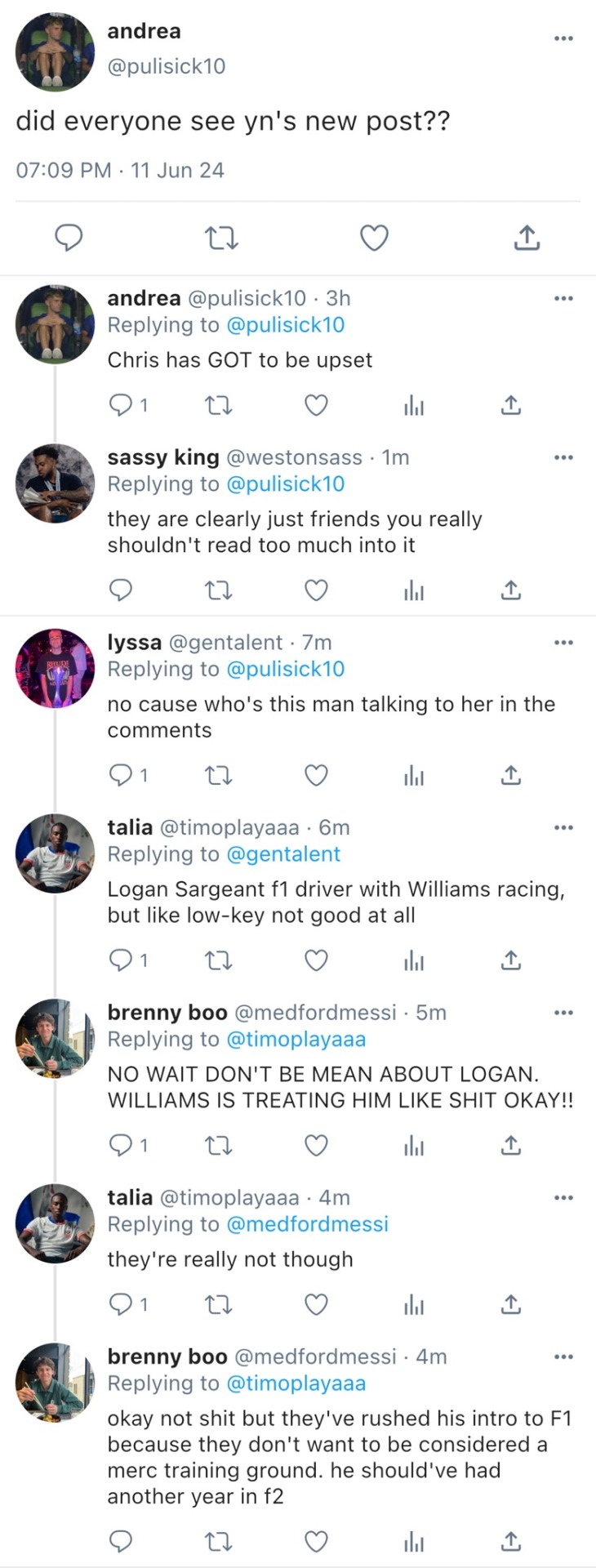The image size is (596, 1568).
Task: Like the 'Chris has GOT to be upset' reply
Action: point(316,405)
